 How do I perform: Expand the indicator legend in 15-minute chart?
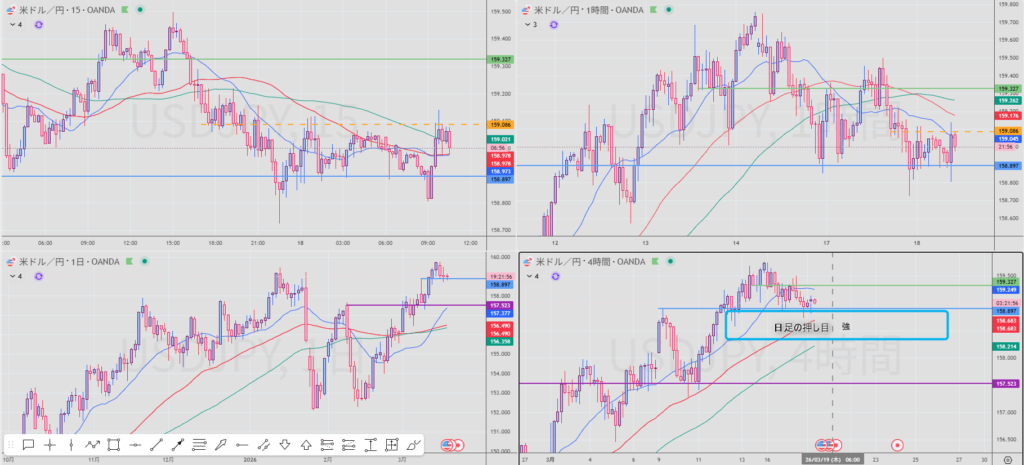pos(12,23)
